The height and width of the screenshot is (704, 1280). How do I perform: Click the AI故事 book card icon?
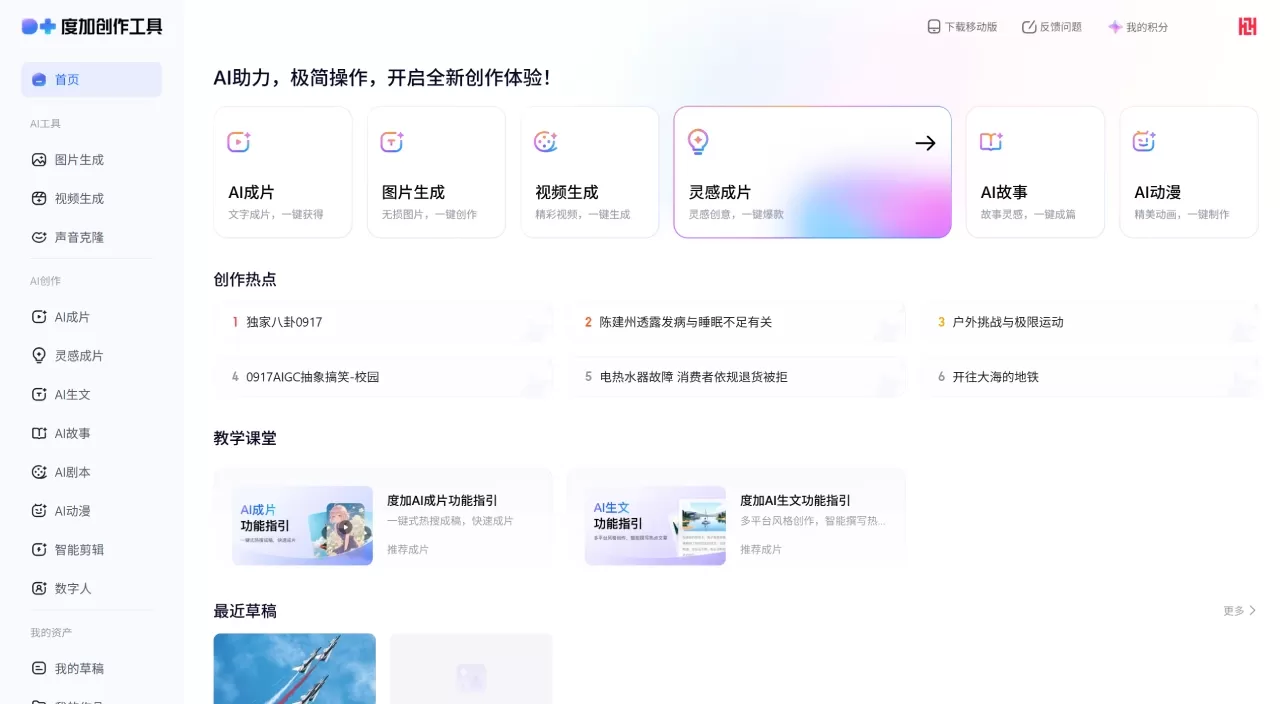991,142
